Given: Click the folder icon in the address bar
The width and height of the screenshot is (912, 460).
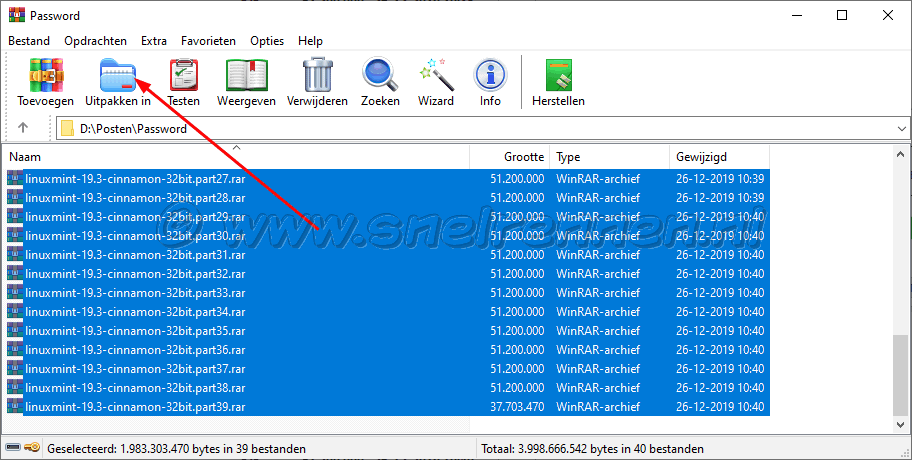Looking at the screenshot, I should (x=68, y=129).
